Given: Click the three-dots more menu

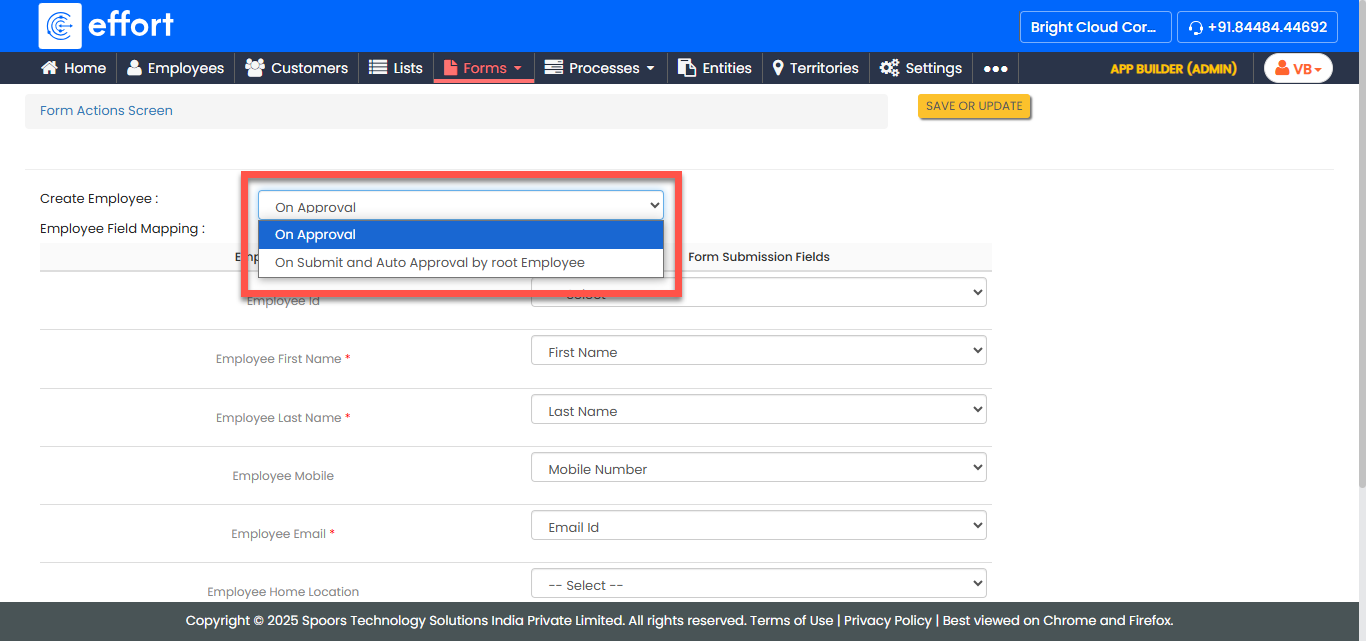Looking at the screenshot, I should click(995, 69).
